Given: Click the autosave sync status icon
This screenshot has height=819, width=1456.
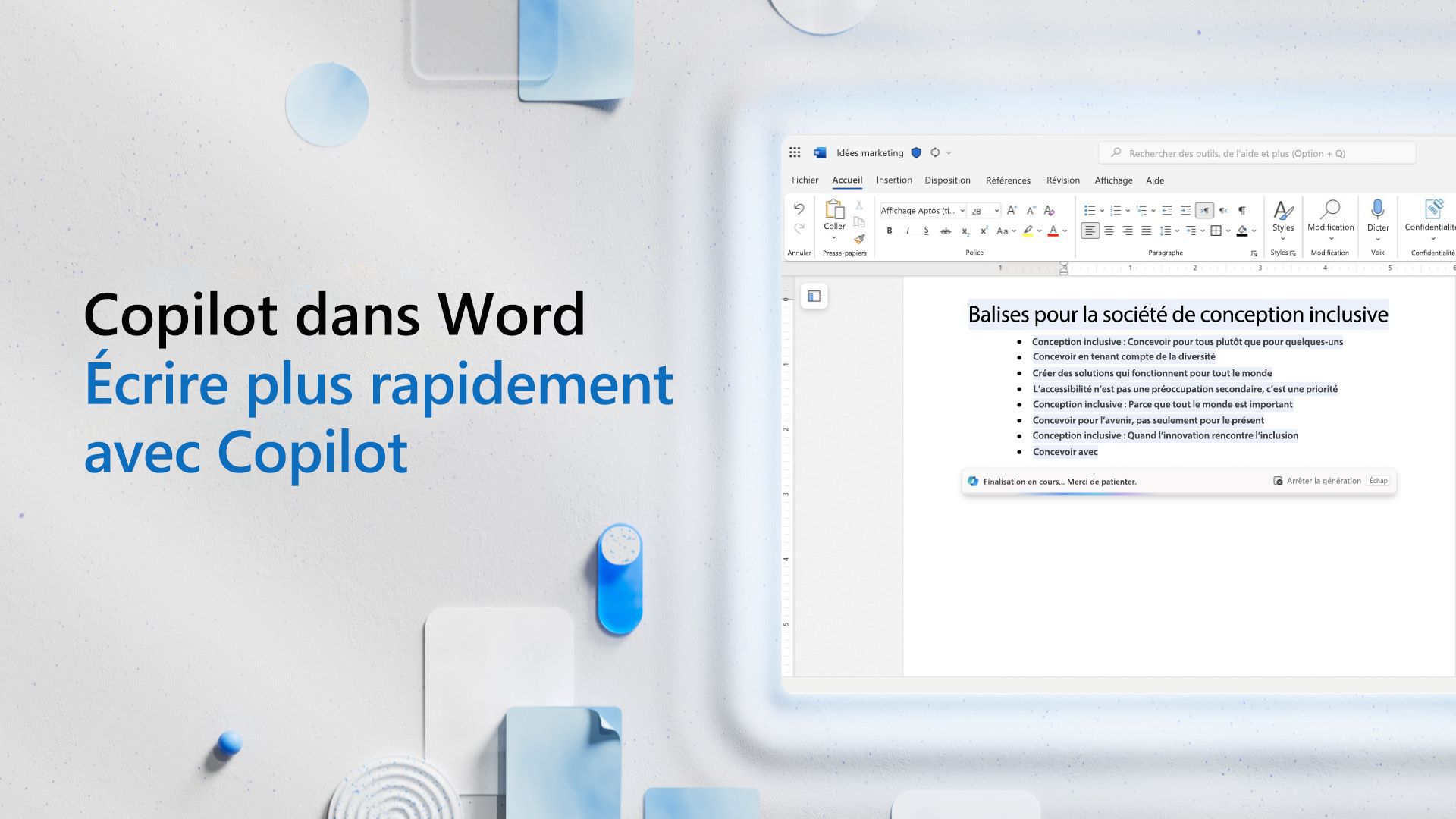Looking at the screenshot, I should click(x=935, y=152).
